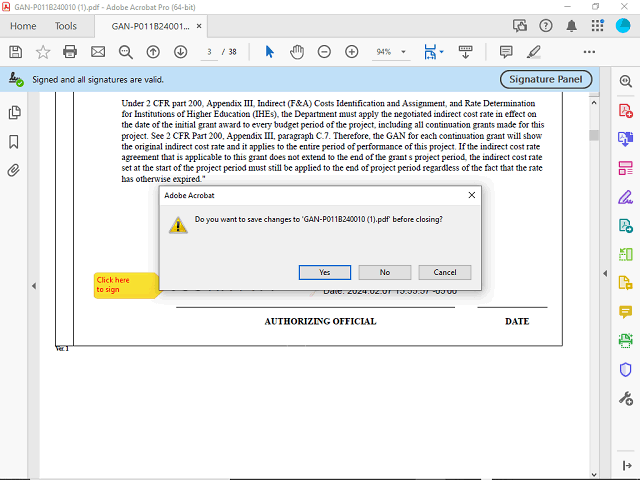This screenshot has width=640, height=480.
Task: Send file by email envelope icon
Action: coord(98,52)
